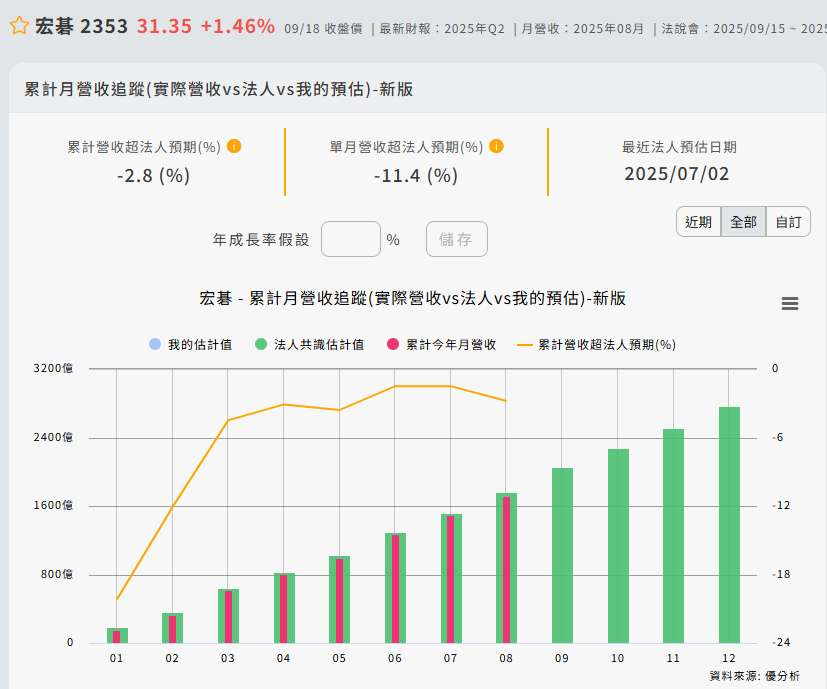This screenshot has width=827, height=689.
Task: Click the -18 right axis label
Action: 781,574
